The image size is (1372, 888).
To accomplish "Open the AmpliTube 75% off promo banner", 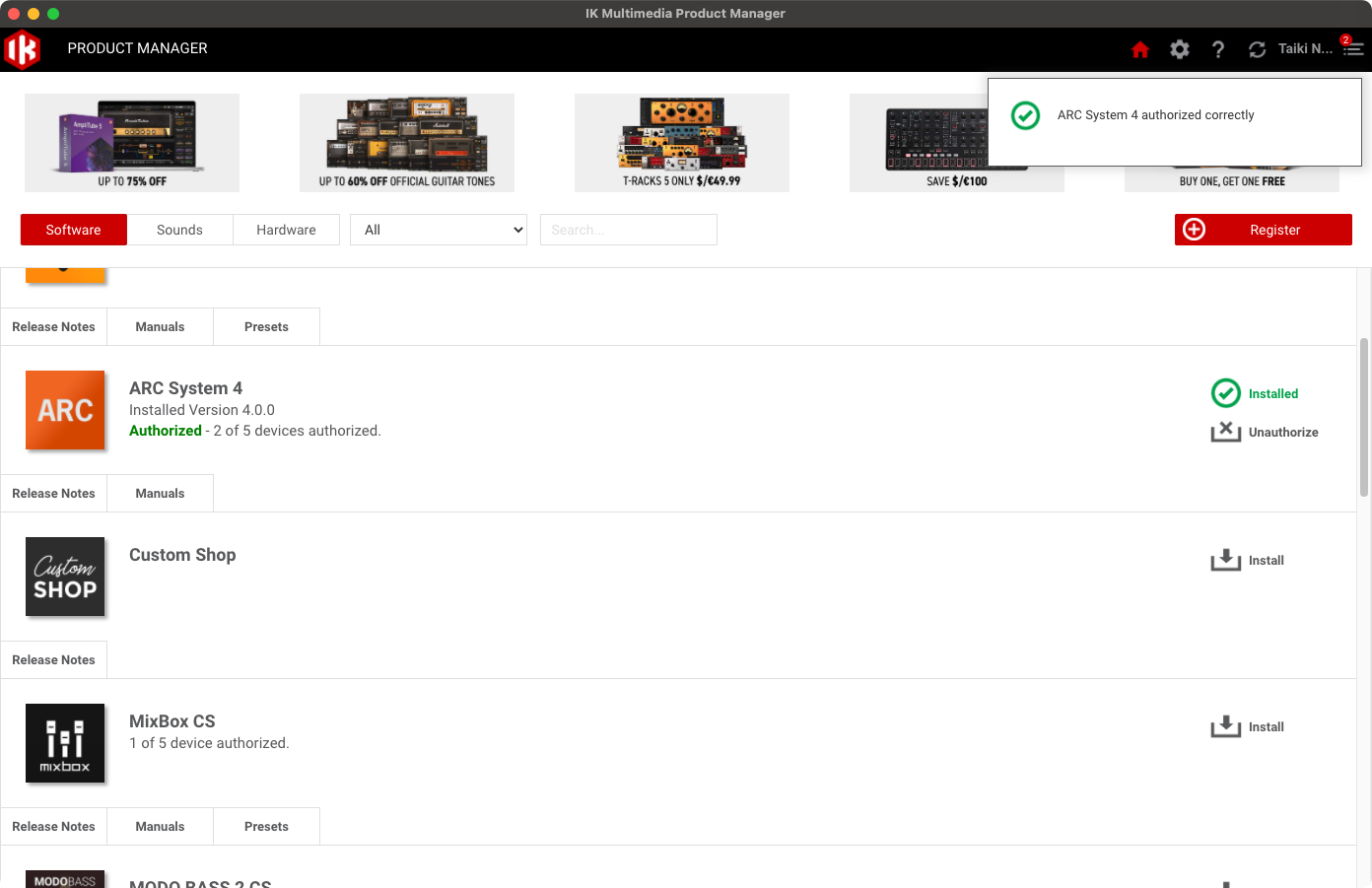I will tap(132, 143).
